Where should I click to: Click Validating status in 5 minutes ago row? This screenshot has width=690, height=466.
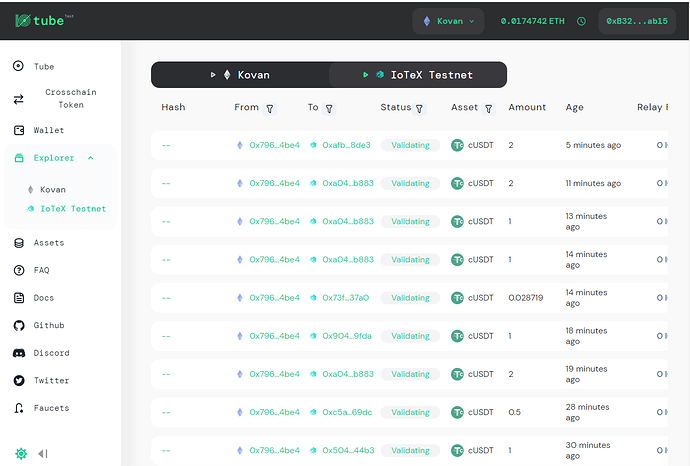[x=410, y=145]
